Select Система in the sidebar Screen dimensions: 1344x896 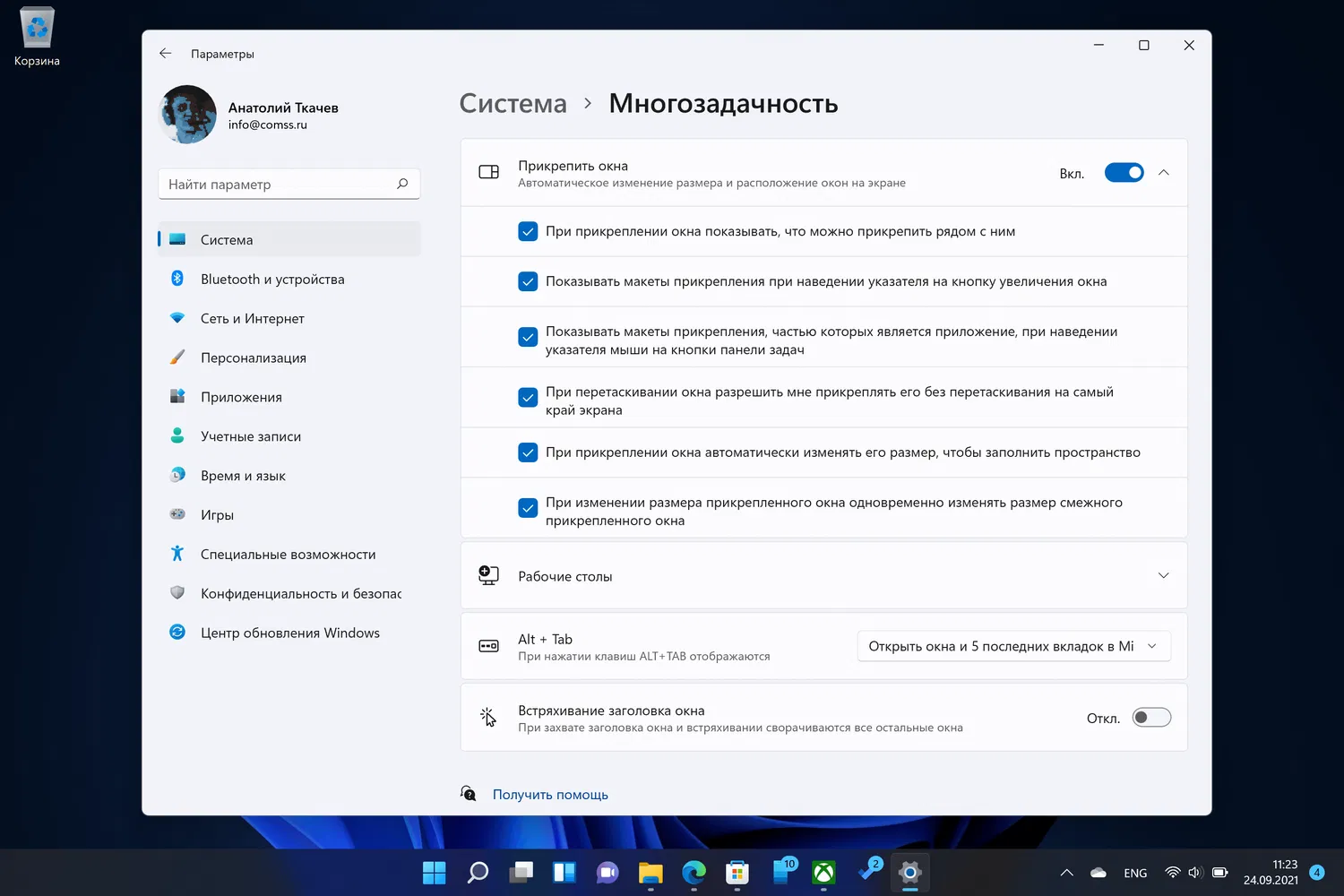point(289,239)
